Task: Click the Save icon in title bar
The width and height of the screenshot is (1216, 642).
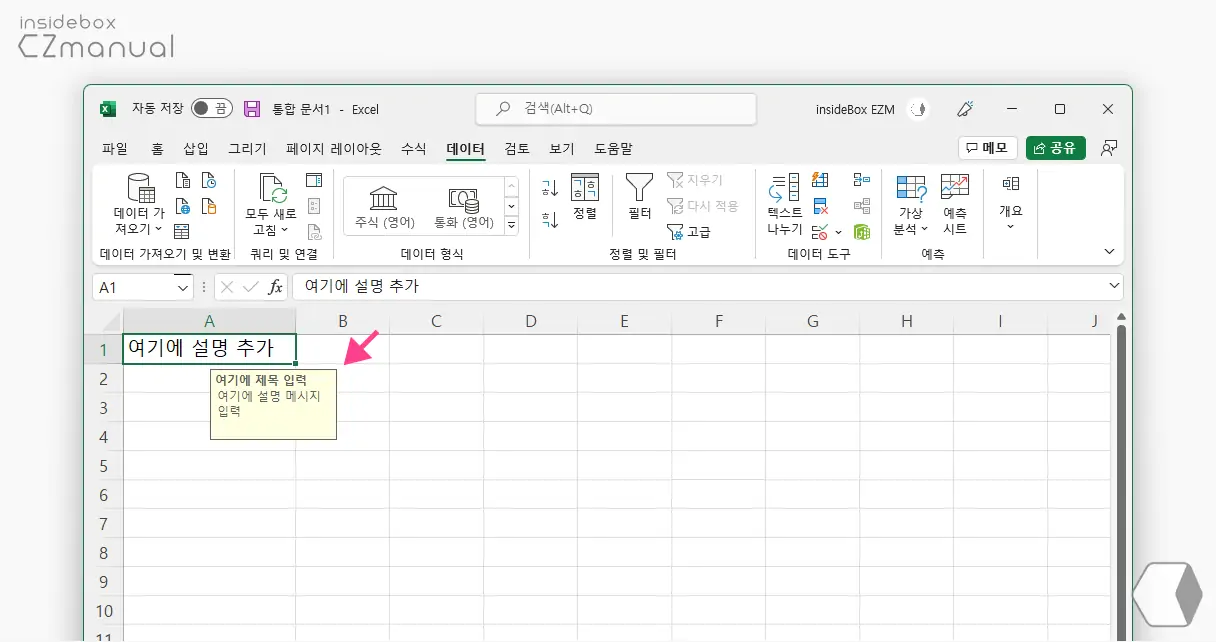Action: tap(252, 109)
